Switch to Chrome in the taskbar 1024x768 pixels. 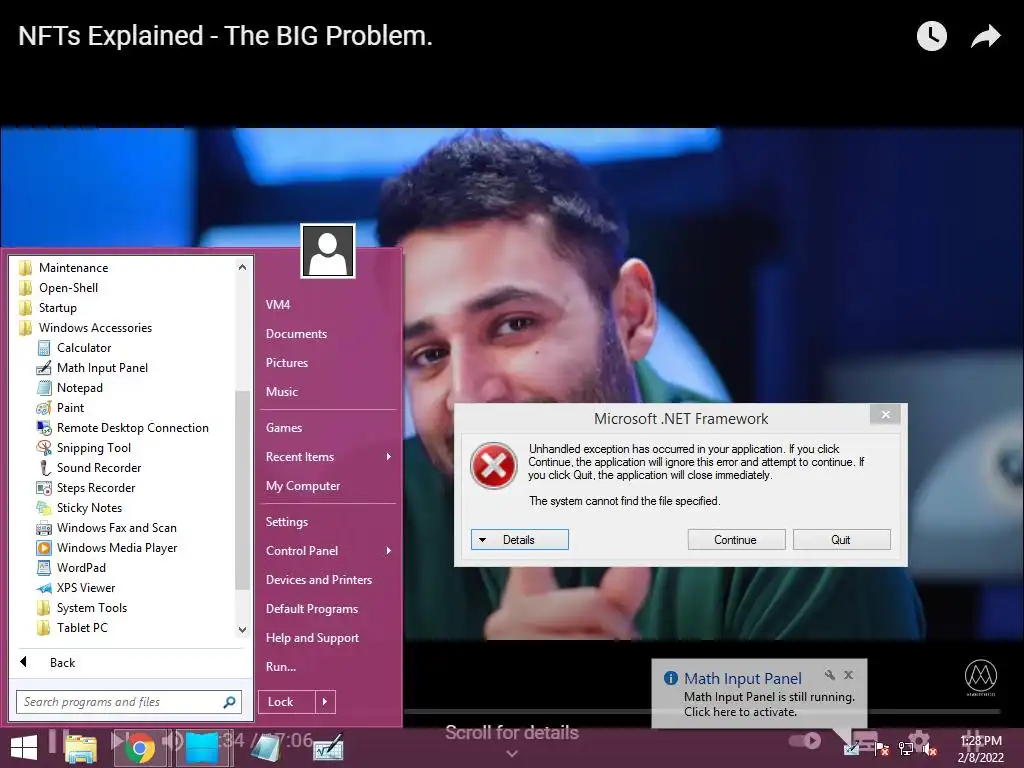coord(139,748)
